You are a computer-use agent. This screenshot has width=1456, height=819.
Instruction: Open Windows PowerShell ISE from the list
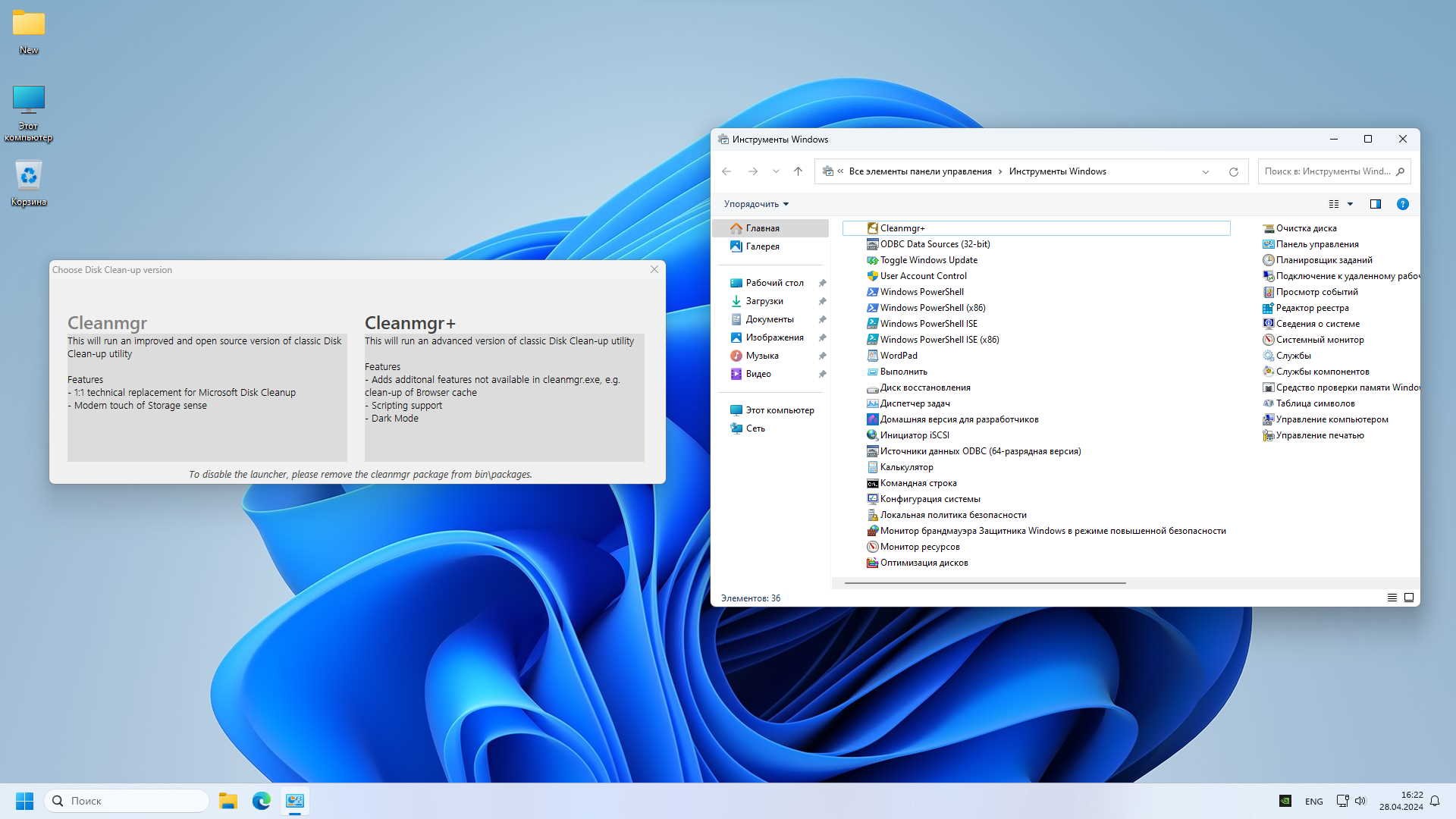point(928,324)
